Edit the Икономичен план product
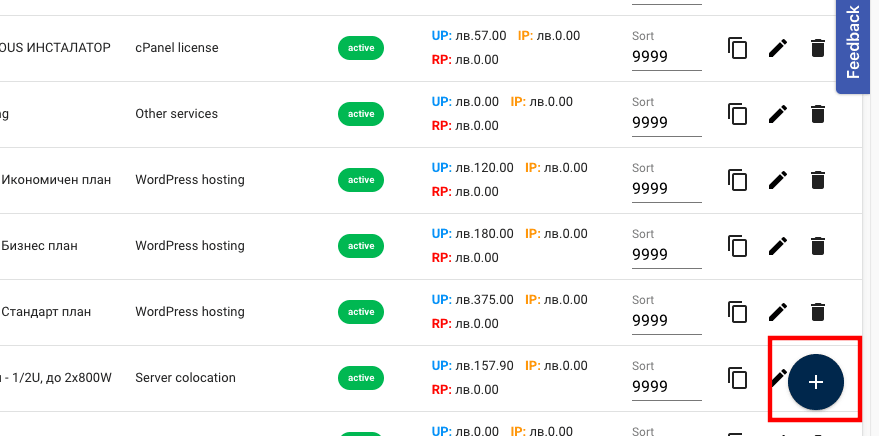This screenshot has width=879, height=436. click(778, 180)
